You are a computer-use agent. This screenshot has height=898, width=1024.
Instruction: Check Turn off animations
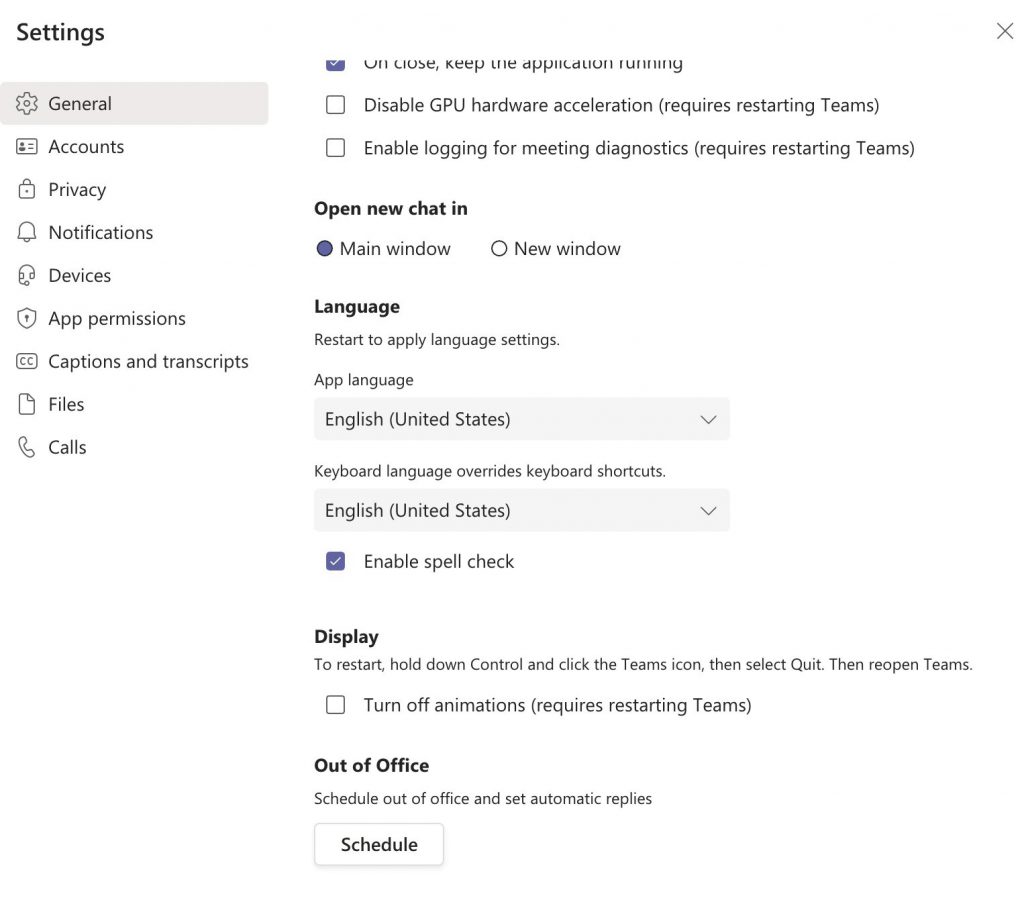point(335,704)
